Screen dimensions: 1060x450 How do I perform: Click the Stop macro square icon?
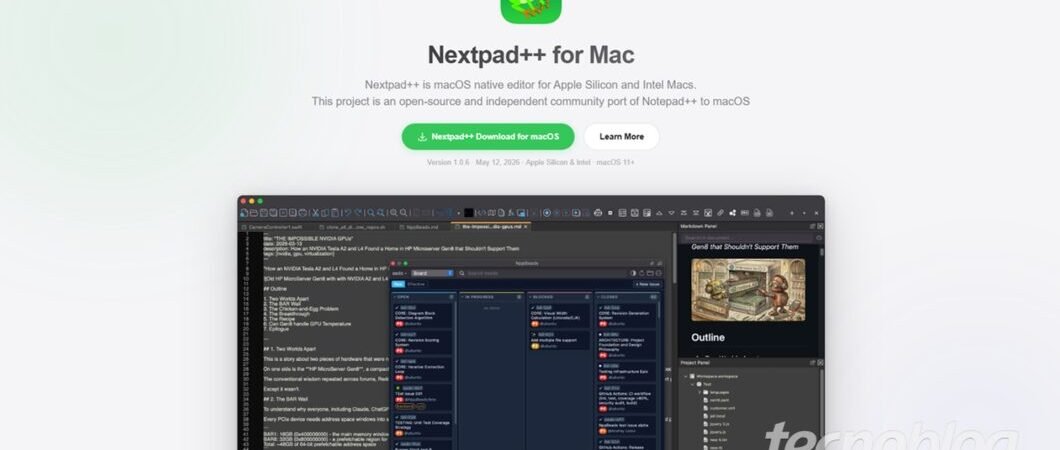[610, 213]
